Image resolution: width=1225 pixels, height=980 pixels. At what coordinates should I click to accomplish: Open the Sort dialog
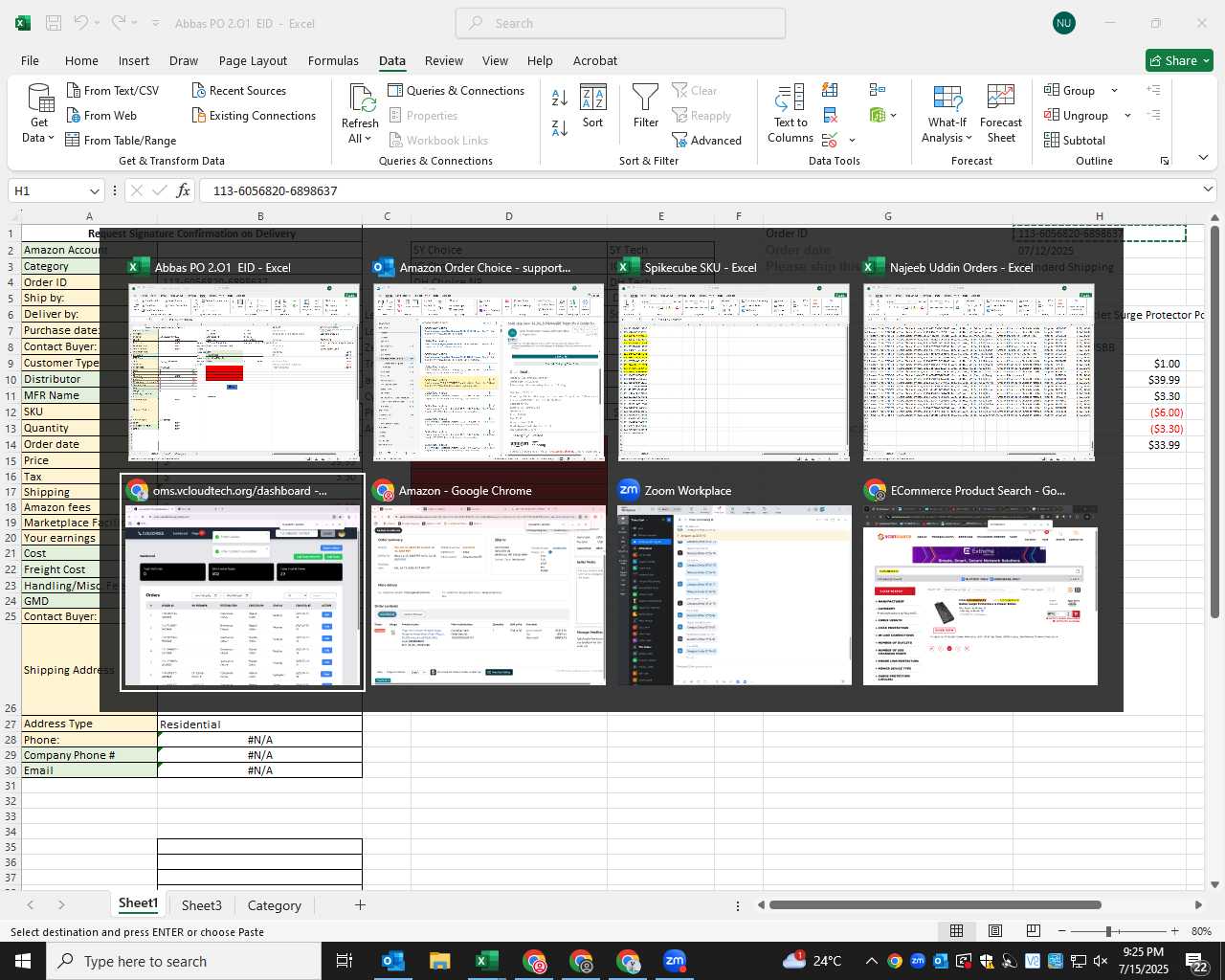click(593, 106)
